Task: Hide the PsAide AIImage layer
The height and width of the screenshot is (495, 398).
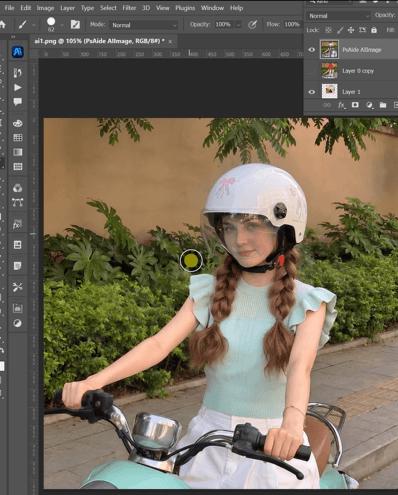Action: point(311,50)
